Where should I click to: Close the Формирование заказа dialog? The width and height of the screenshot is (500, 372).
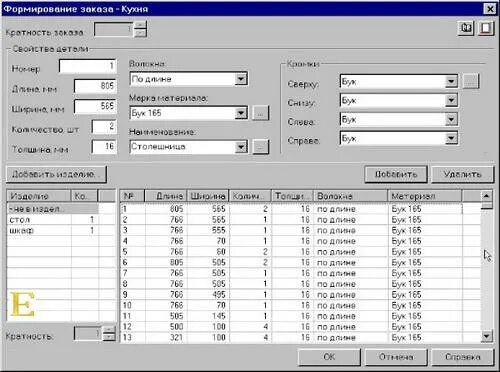(x=490, y=9)
